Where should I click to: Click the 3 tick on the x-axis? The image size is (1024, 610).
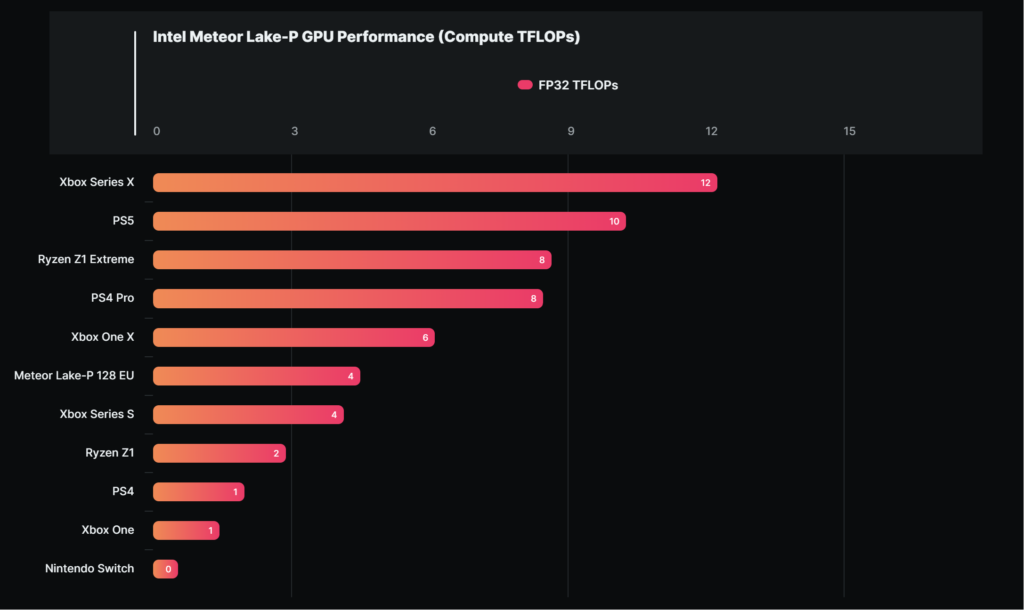295,131
